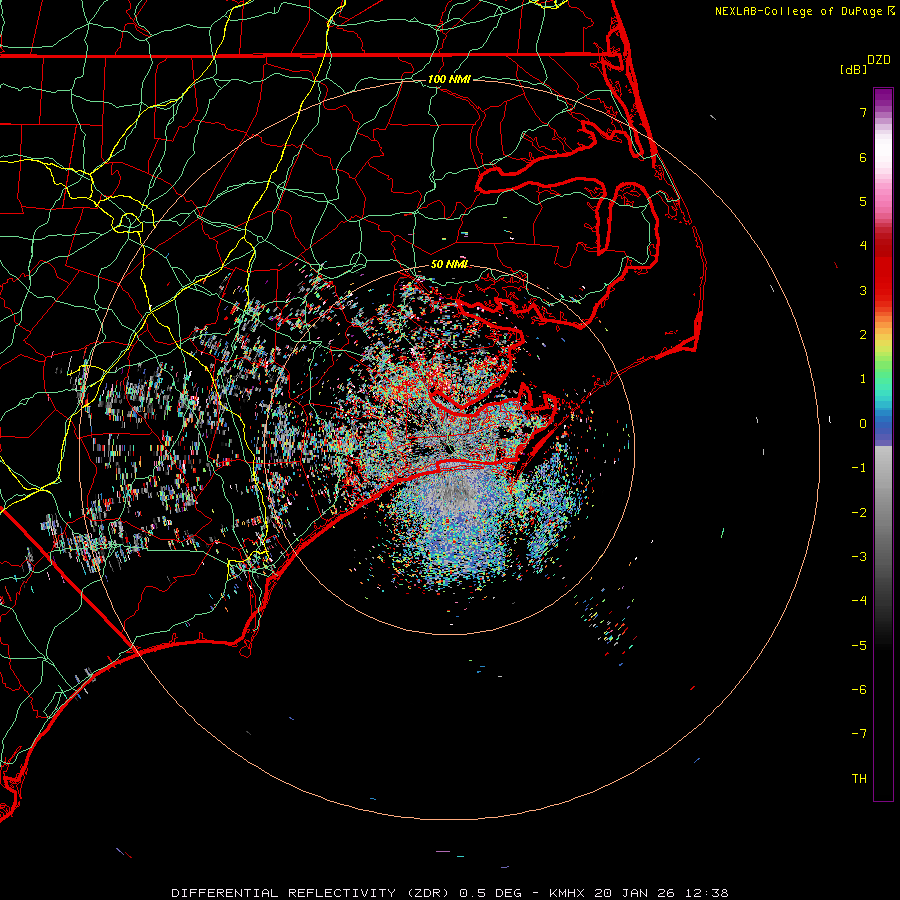Image resolution: width=900 pixels, height=900 pixels.
Task: Click the -7 value on color scale
Action: point(859,734)
